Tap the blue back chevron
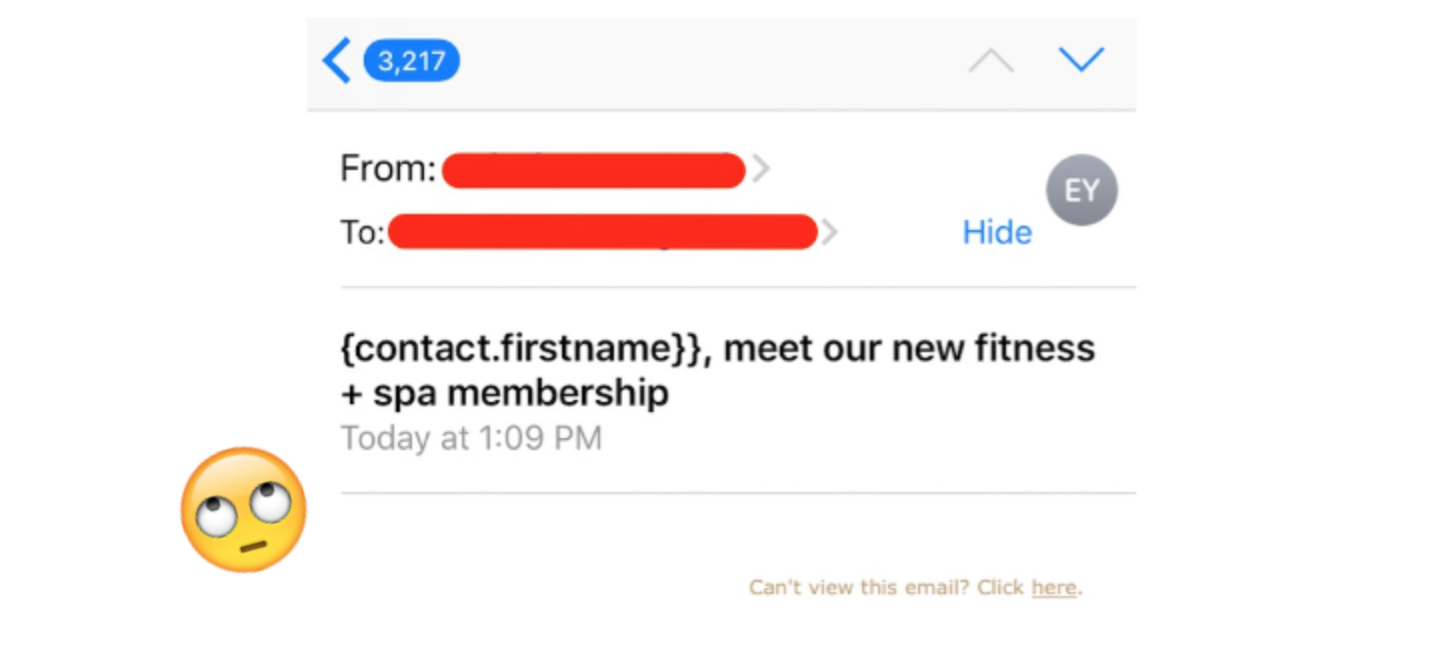The width and height of the screenshot is (1434, 658). click(x=337, y=61)
